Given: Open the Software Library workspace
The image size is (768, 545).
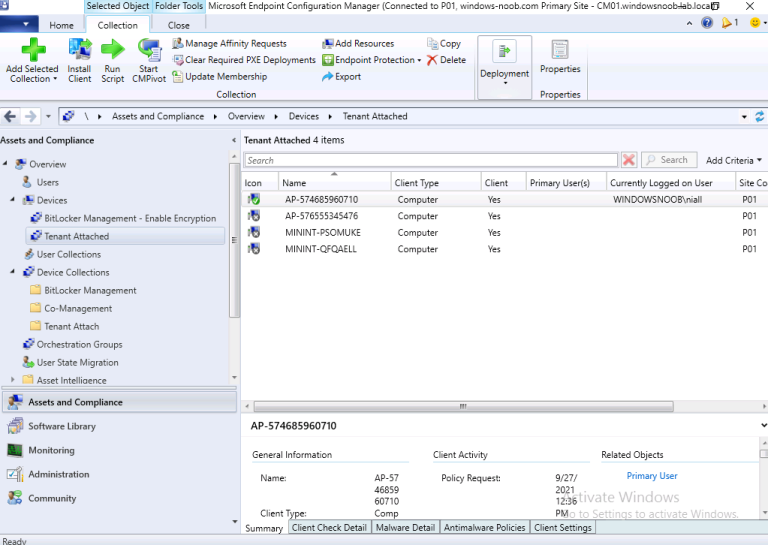Looking at the screenshot, I should point(62,426).
